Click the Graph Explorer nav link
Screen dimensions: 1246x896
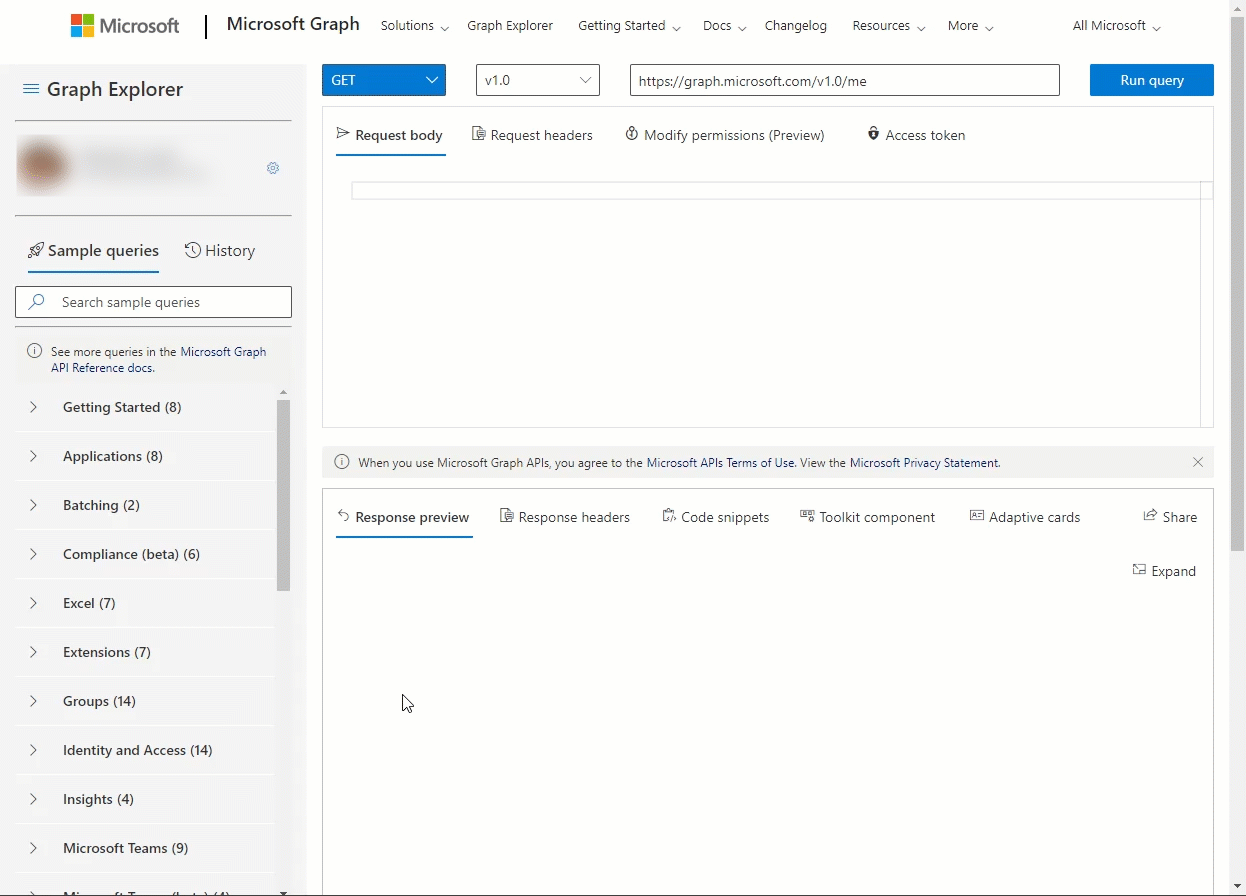coord(510,26)
